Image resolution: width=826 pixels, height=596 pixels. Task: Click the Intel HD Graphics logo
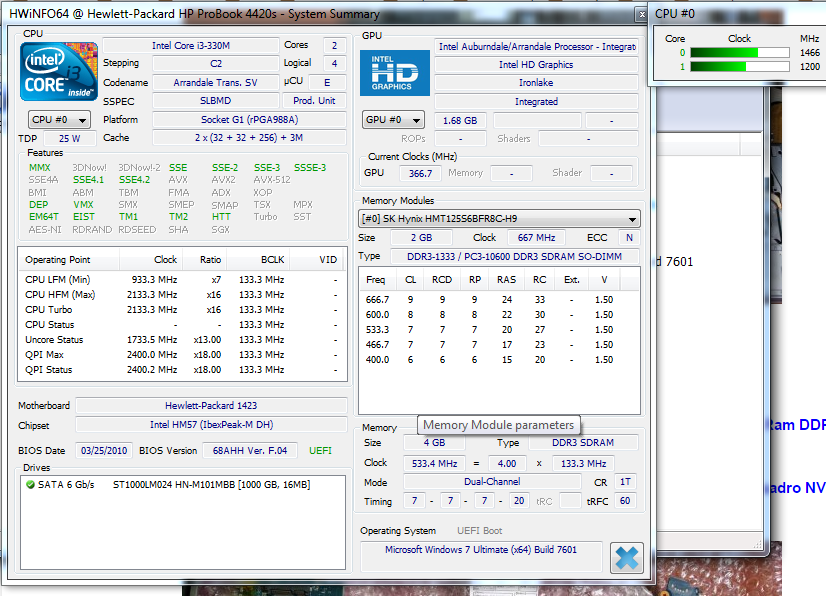coord(394,73)
